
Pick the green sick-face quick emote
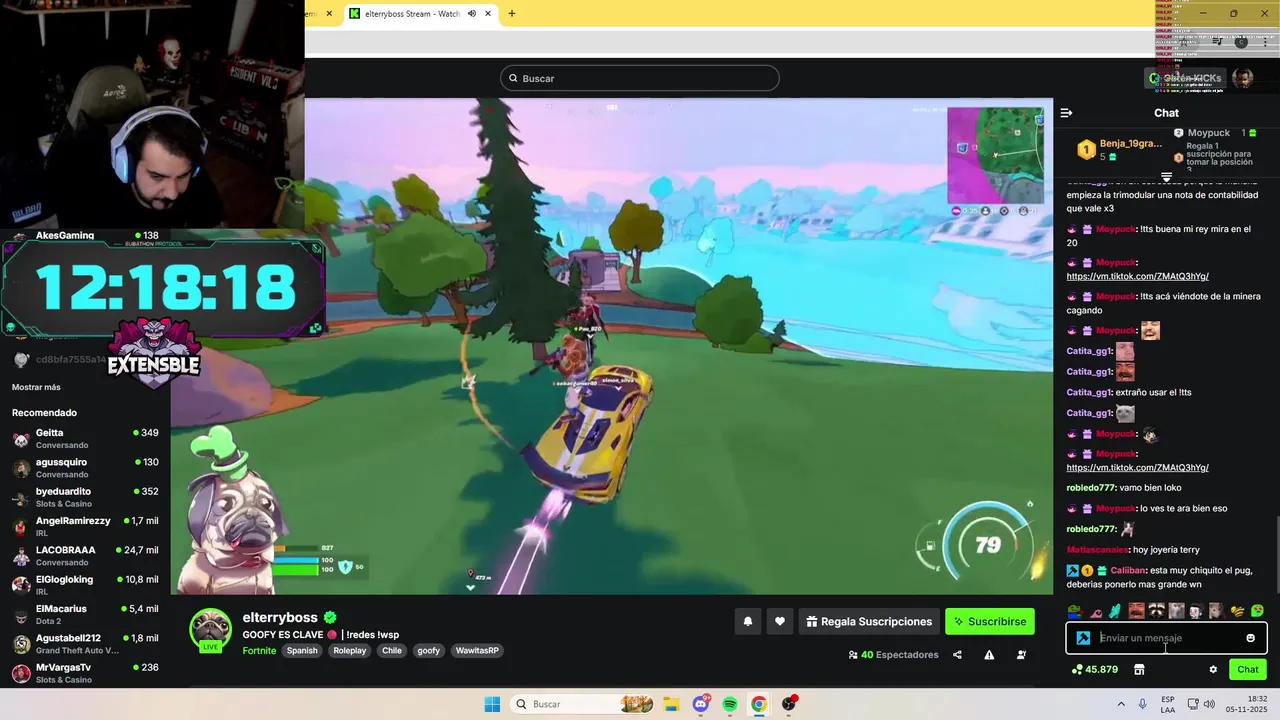tap(1257, 611)
